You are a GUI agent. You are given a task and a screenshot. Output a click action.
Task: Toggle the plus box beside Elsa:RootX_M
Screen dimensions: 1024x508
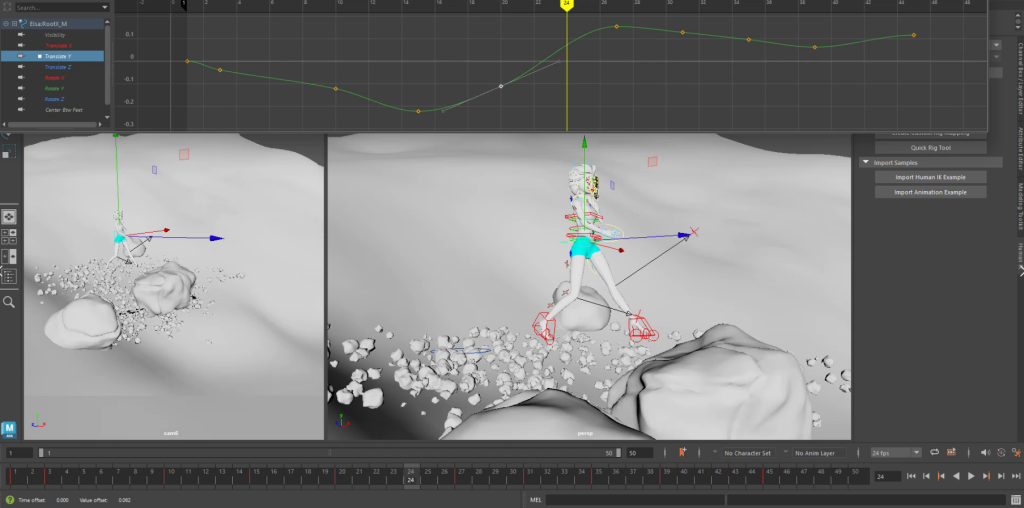pos(14,24)
